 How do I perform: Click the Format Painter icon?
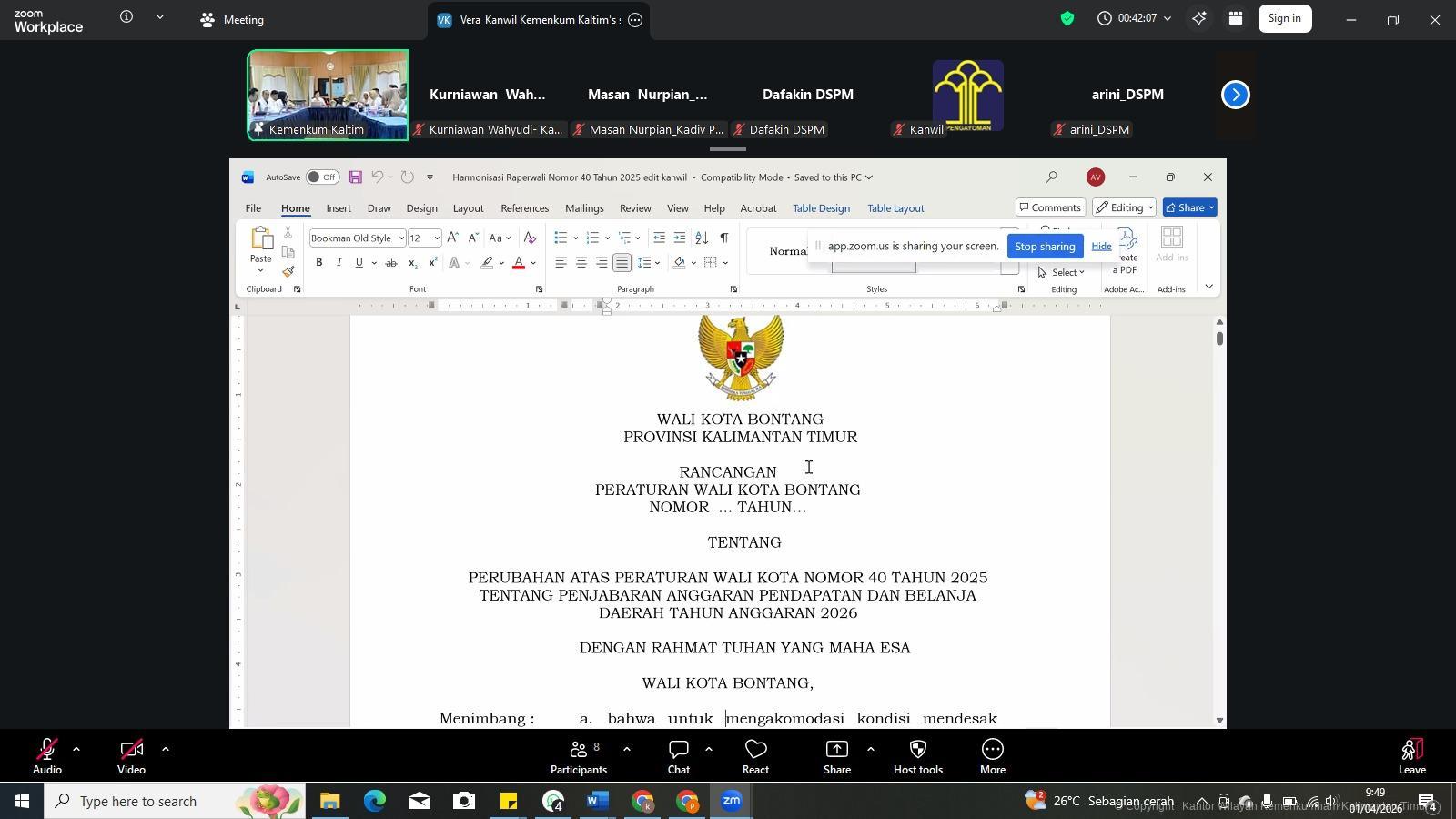coord(288,272)
